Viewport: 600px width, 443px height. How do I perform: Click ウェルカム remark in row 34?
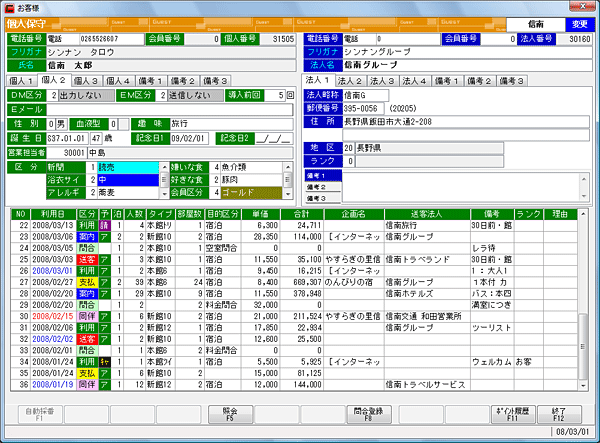(x=491, y=362)
